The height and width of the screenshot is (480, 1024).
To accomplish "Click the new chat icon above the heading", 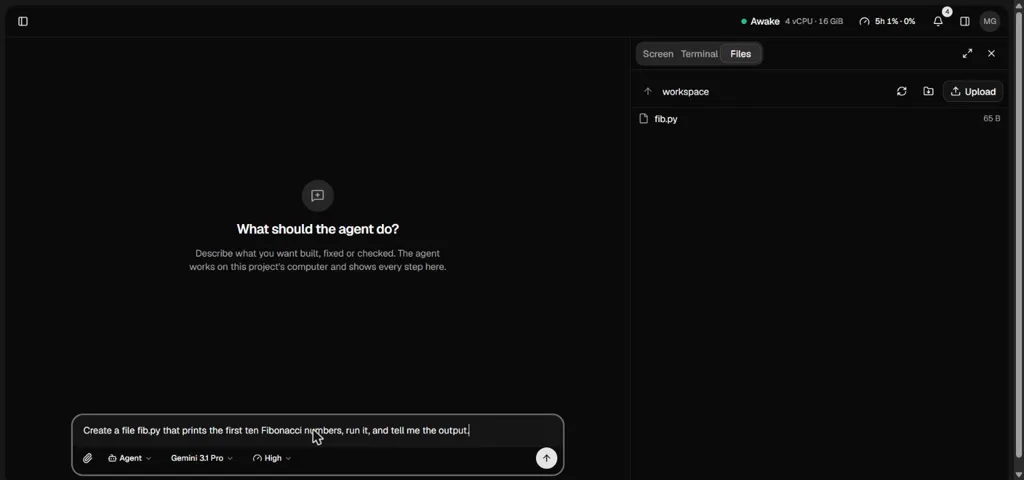I will 317,195.
